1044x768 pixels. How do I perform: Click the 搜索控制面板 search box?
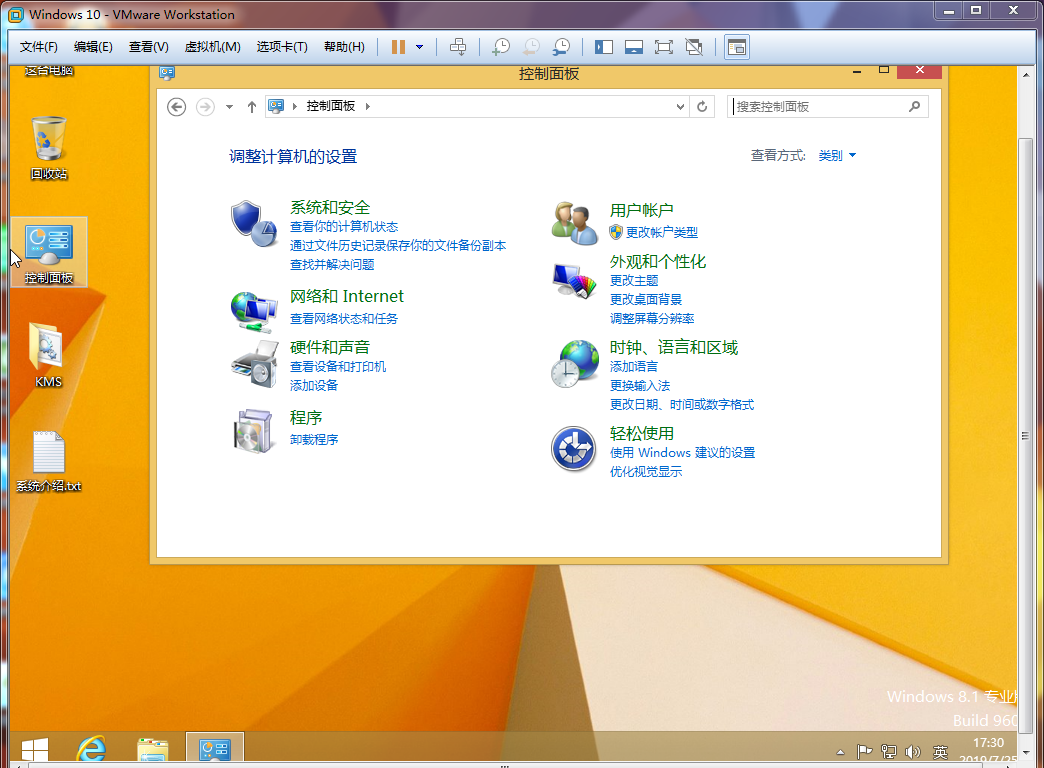coord(820,106)
